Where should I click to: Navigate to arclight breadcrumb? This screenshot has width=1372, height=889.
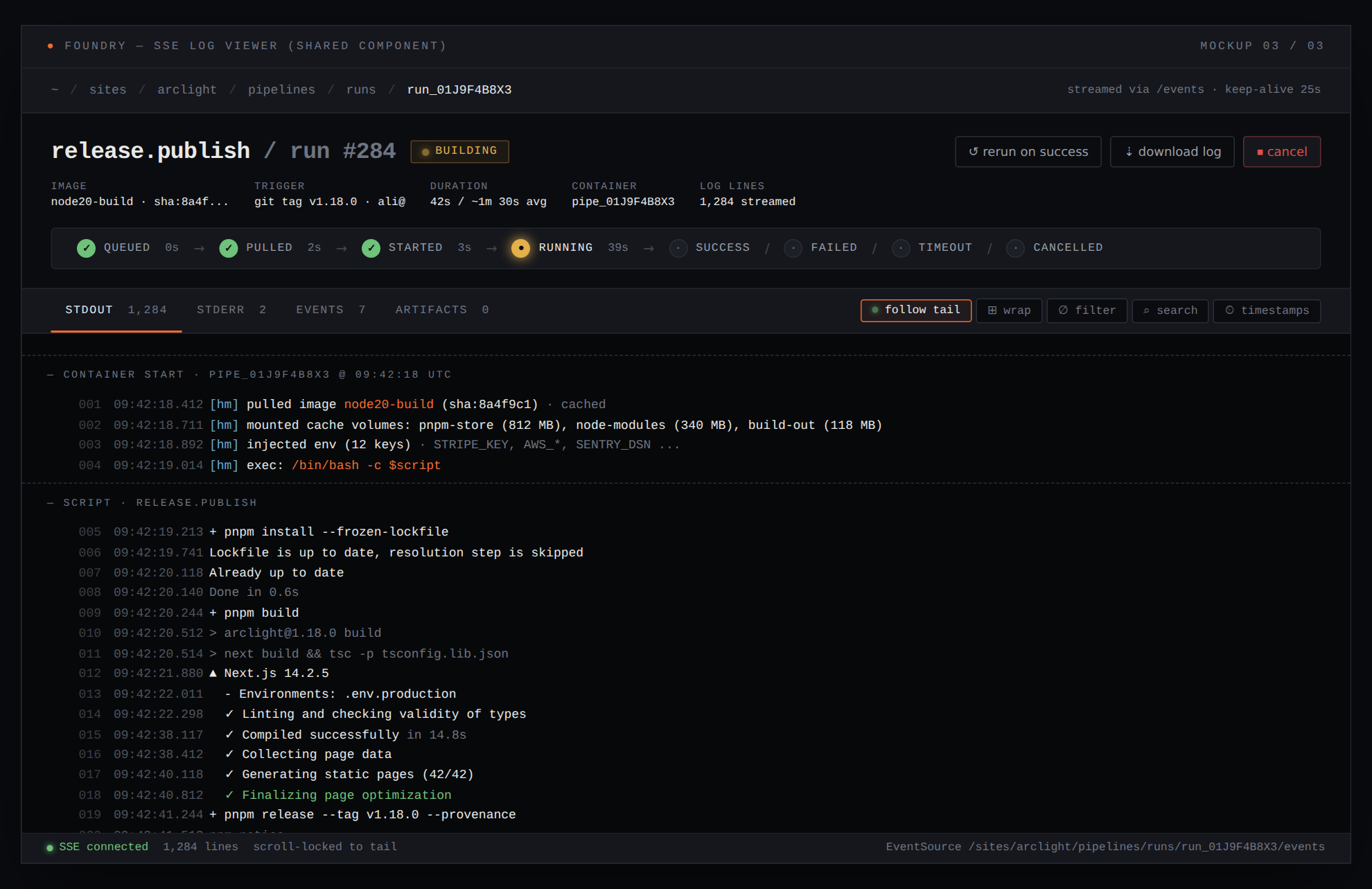tap(187, 90)
